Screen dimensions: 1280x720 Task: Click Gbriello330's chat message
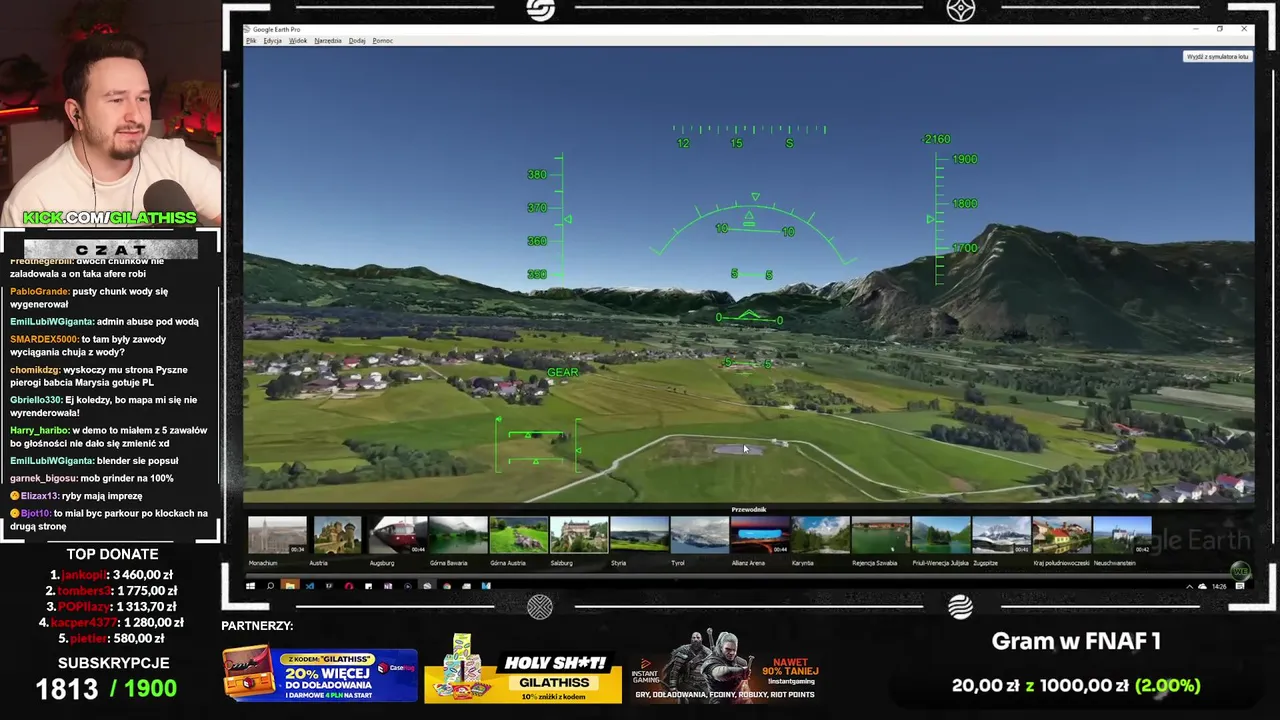[x=104, y=406]
